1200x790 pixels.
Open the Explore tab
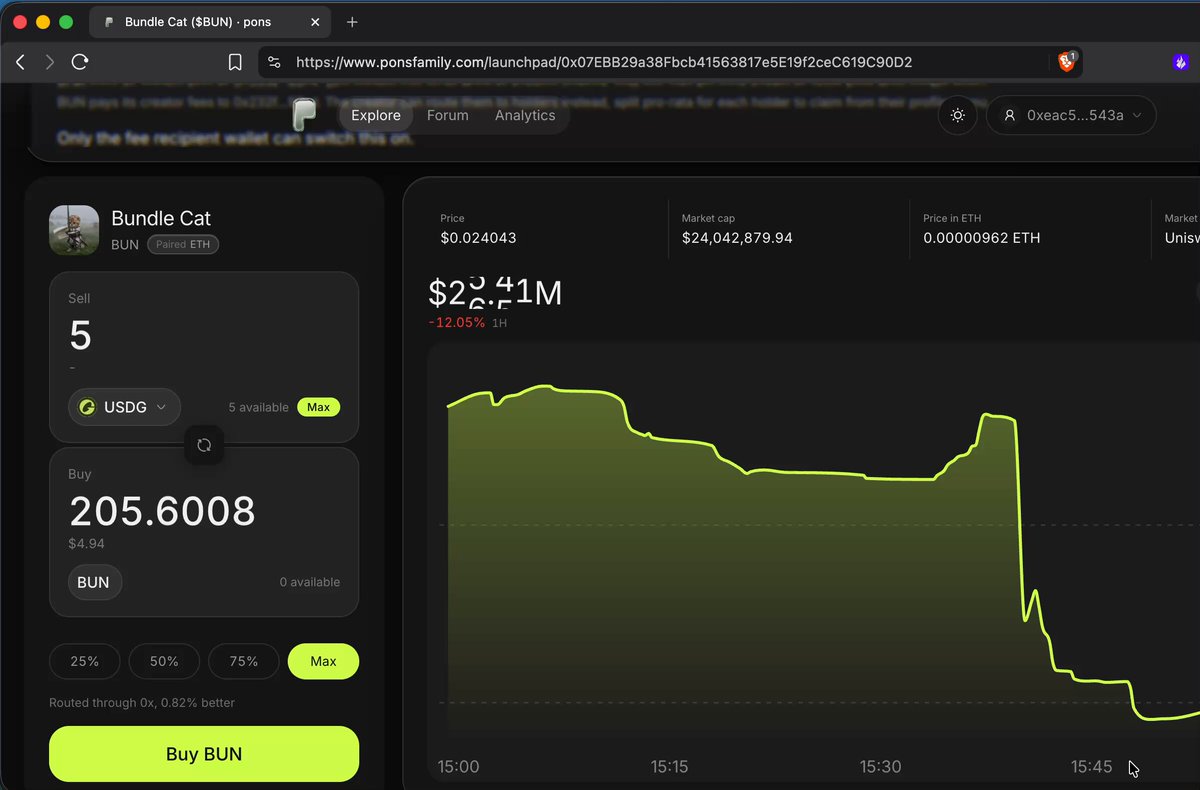pos(376,115)
